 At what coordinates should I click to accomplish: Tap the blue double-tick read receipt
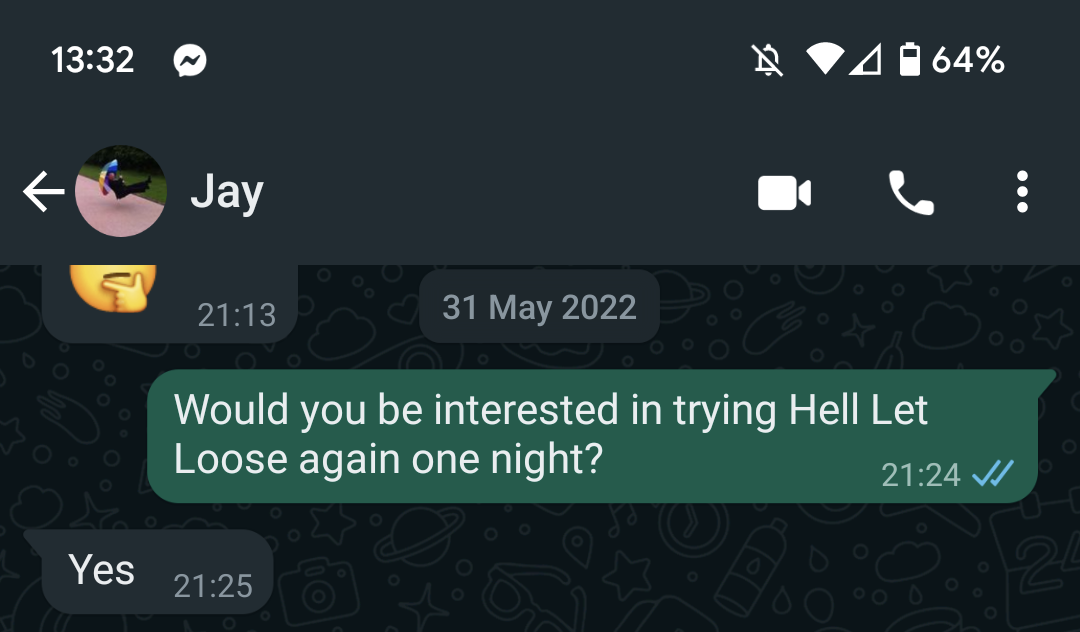pos(992,474)
